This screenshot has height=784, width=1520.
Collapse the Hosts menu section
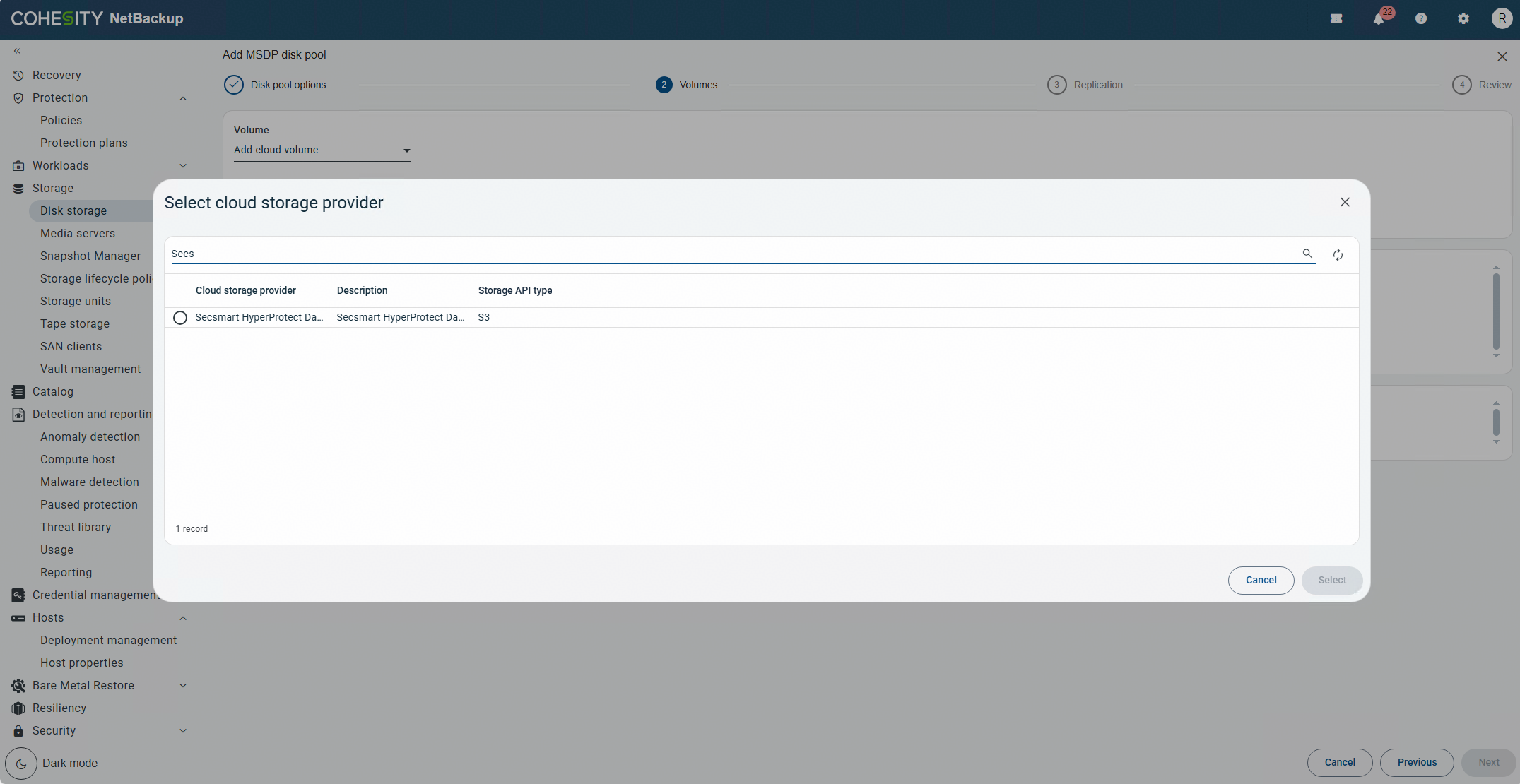[183, 618]
